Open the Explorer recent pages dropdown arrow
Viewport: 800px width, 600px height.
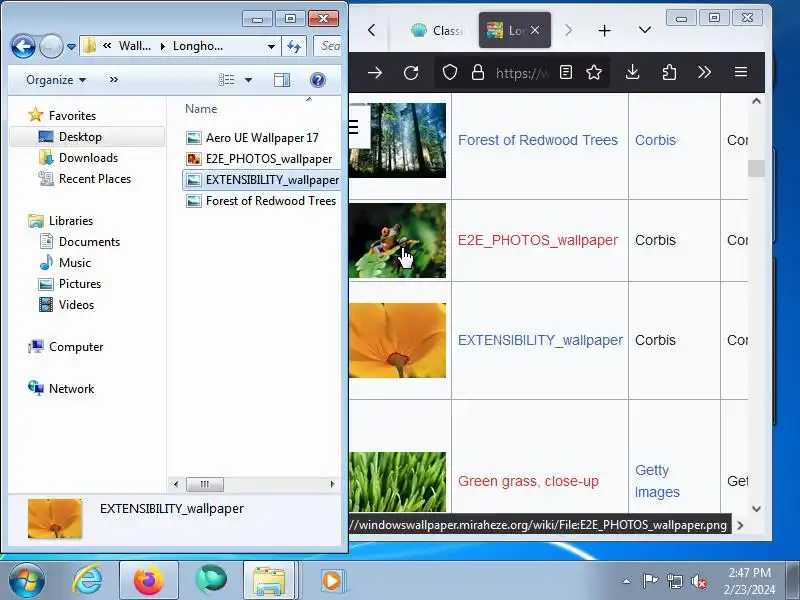click(x=71, y=47)
